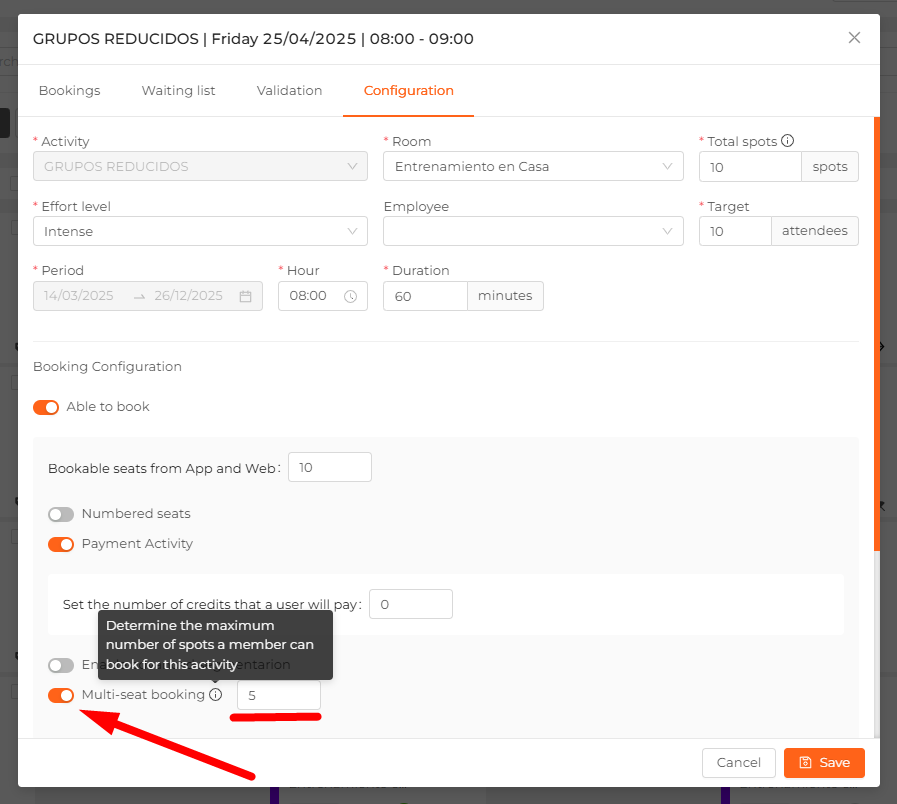The width and height of the screenshot is (897, 804).
Task: Save the activity configuration
Action: (824, 763)
